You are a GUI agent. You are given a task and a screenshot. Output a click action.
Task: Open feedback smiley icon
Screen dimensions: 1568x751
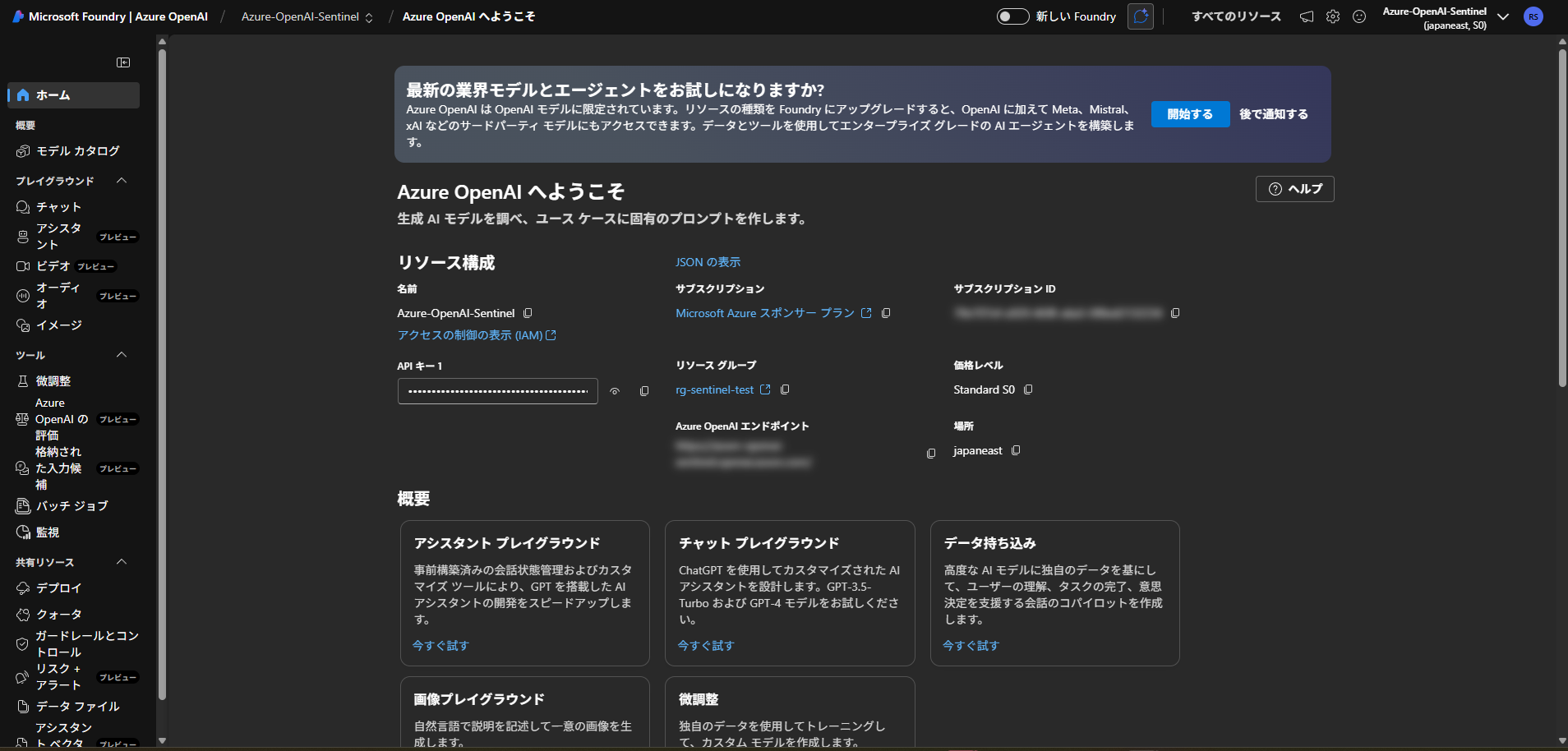[x=1359, y=16]
